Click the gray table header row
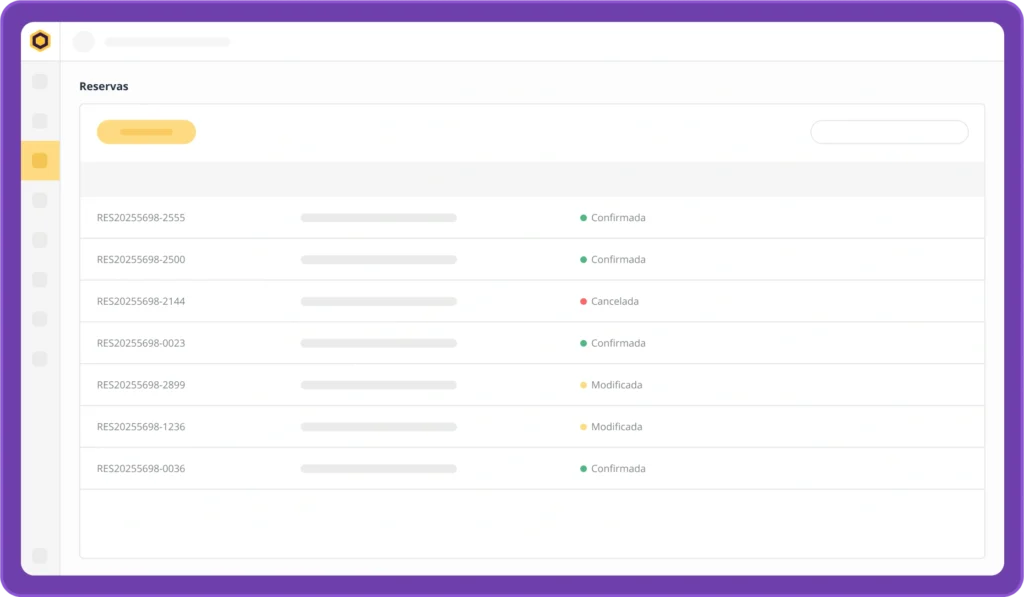The height and width of the screenshot is (597, 1024). 531,179
